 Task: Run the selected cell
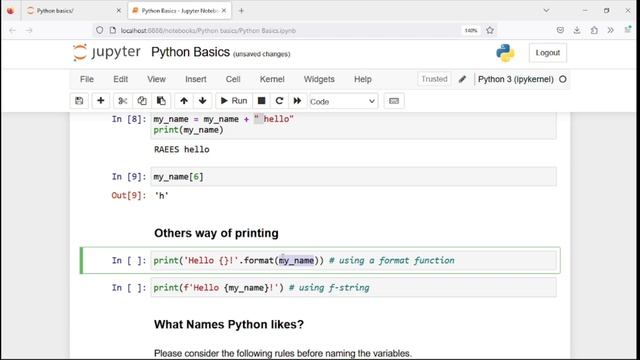(234, 101)
